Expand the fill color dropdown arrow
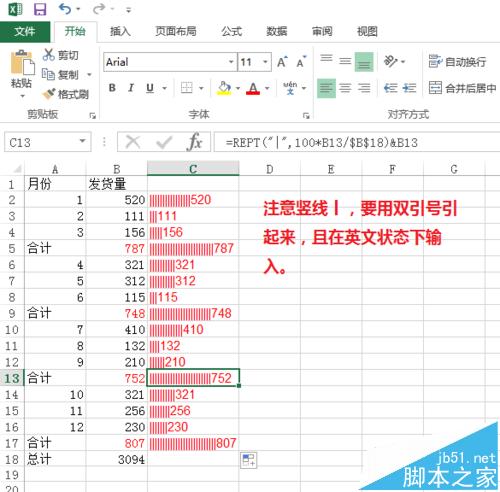500x492 pixels. click(x=238, y=88)
